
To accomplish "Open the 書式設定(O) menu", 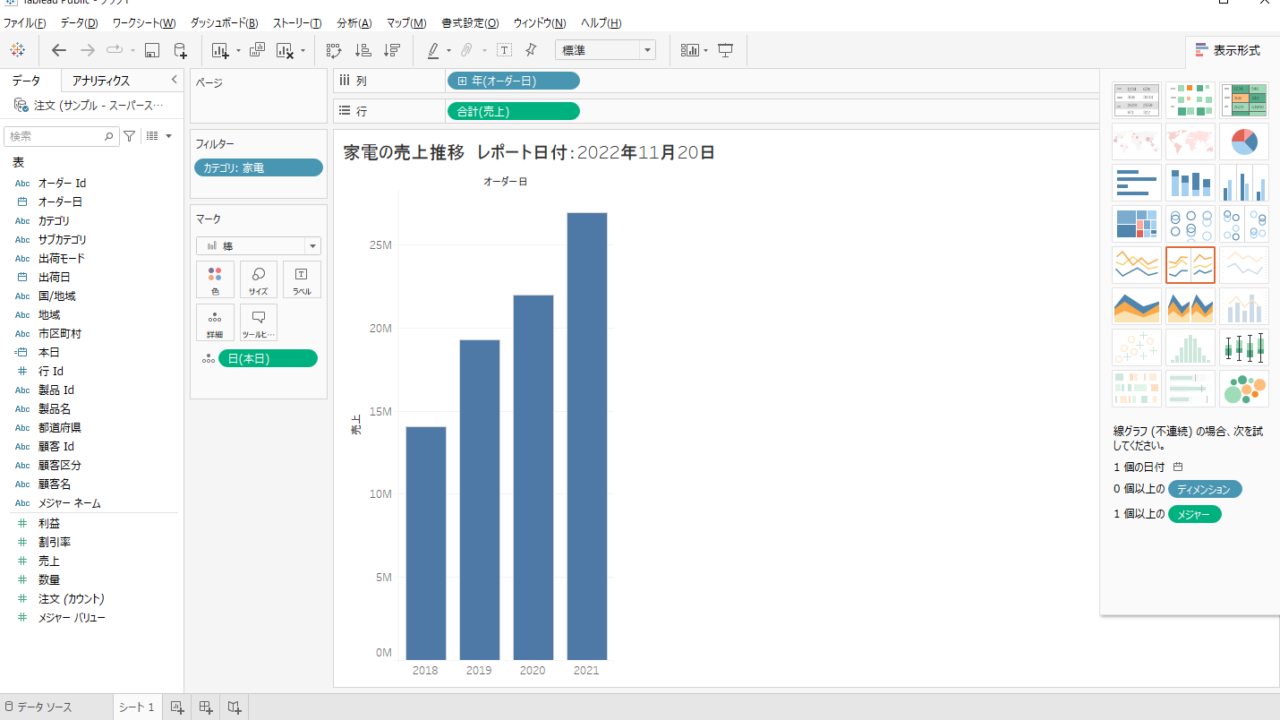I will tap(470, 23).
